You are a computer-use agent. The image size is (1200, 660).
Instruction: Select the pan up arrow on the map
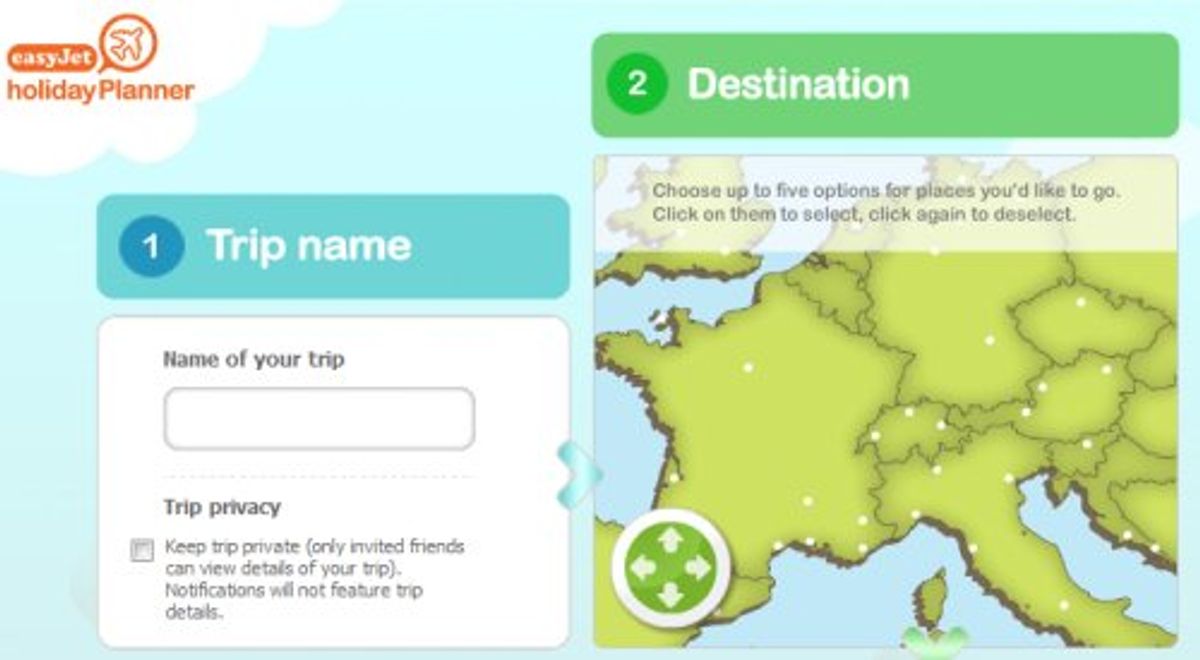[x=670, y=541]
